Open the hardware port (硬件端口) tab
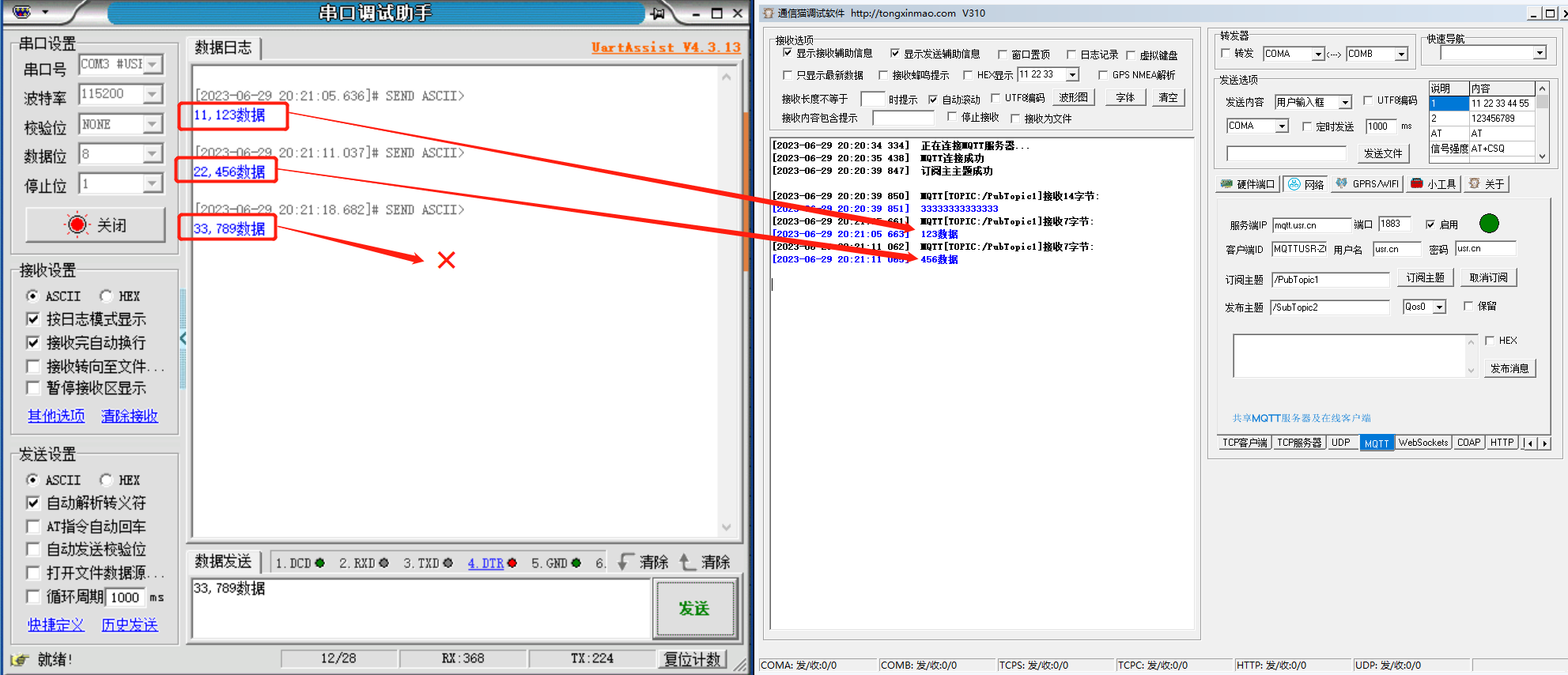1568x675 pixels. pyautogui.click(x=1248, y=184)
